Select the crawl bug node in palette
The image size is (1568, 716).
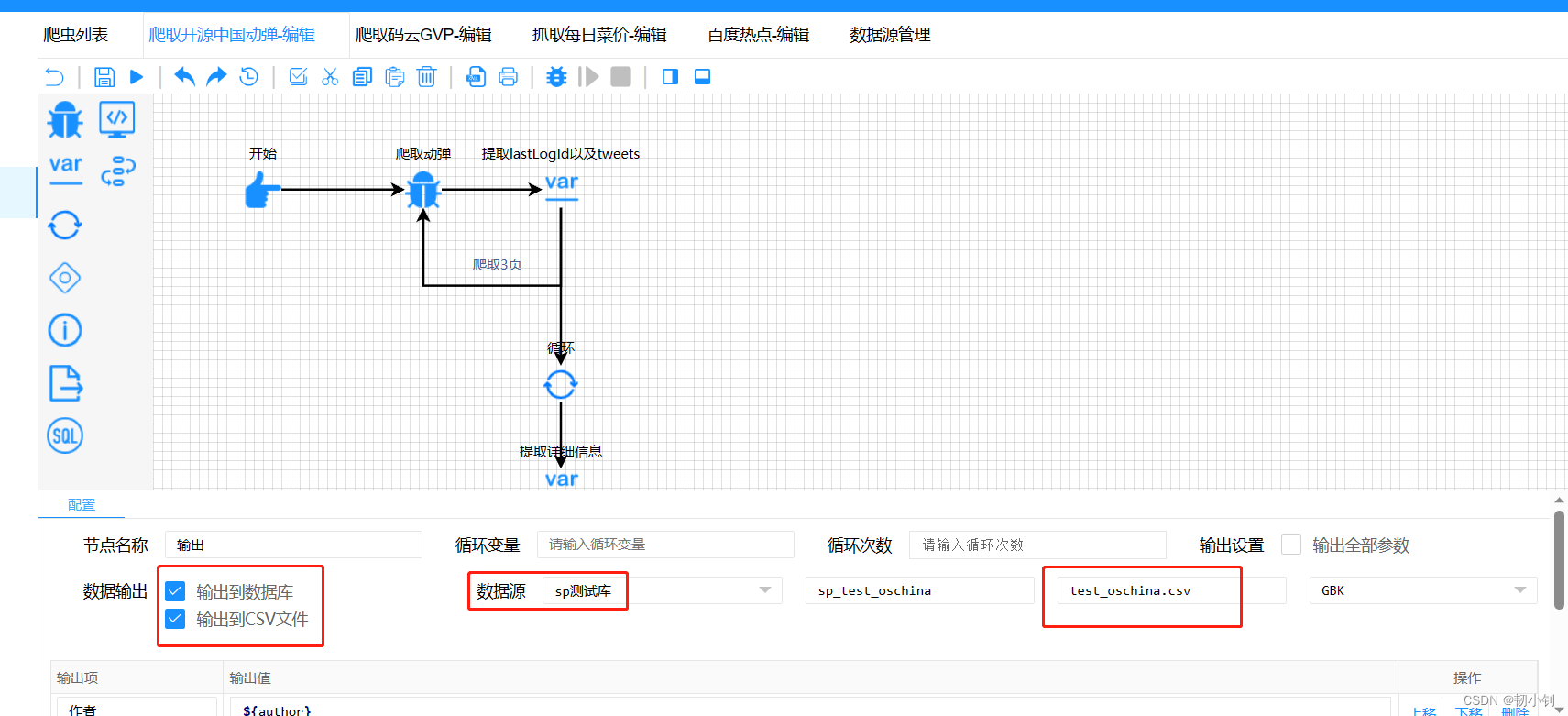point(65,119)
